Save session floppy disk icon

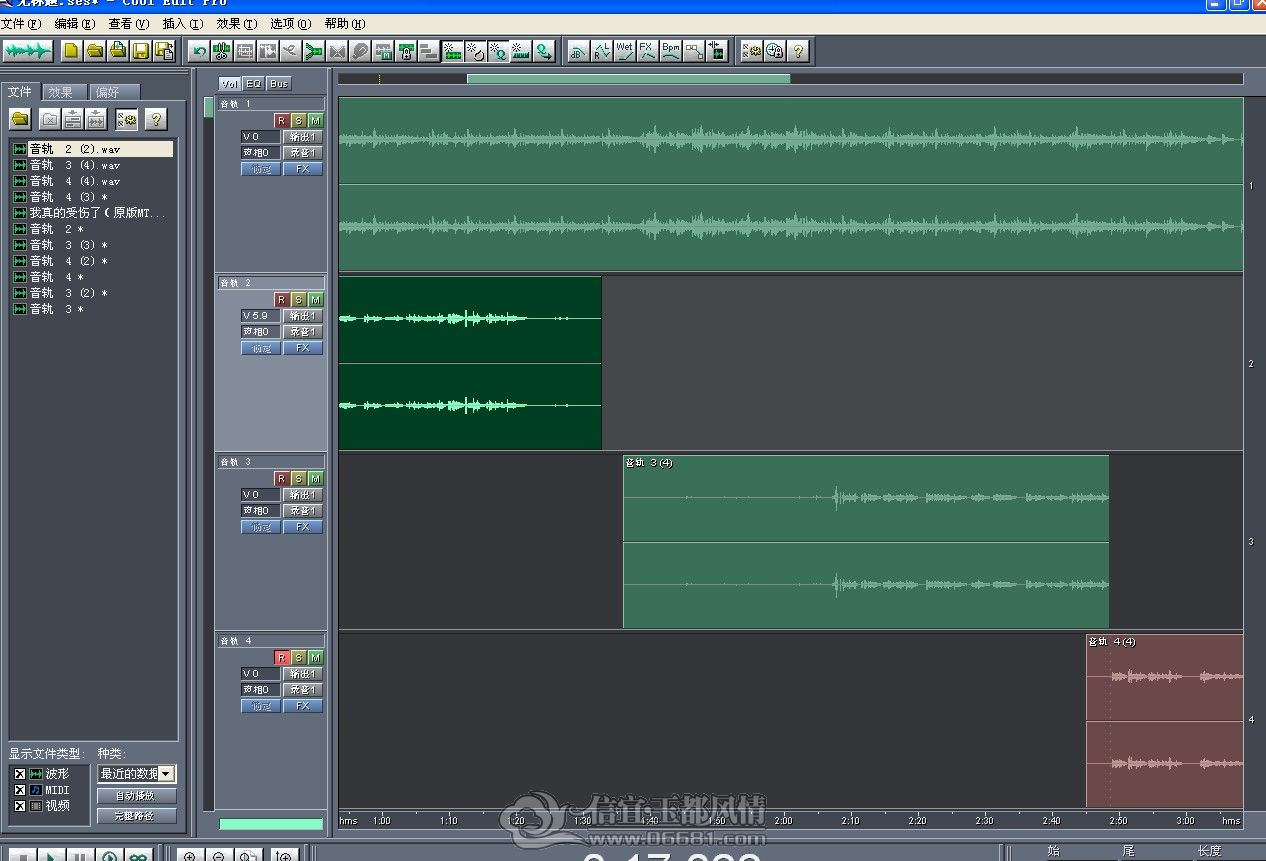point(141,51)
